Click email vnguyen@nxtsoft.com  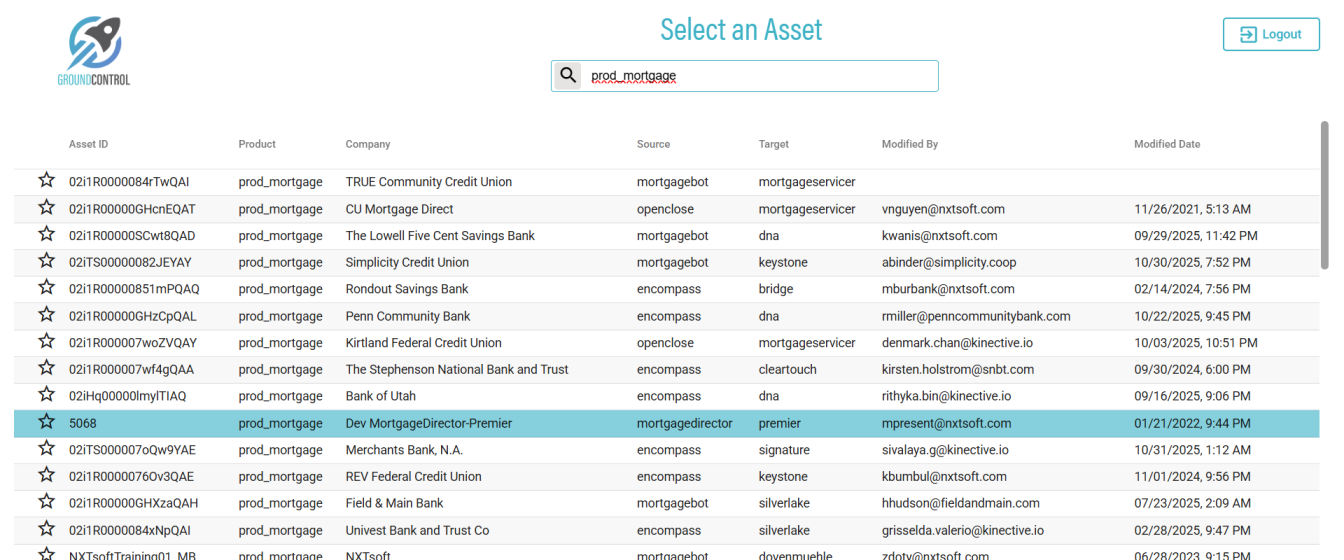(x=943, y=209)
